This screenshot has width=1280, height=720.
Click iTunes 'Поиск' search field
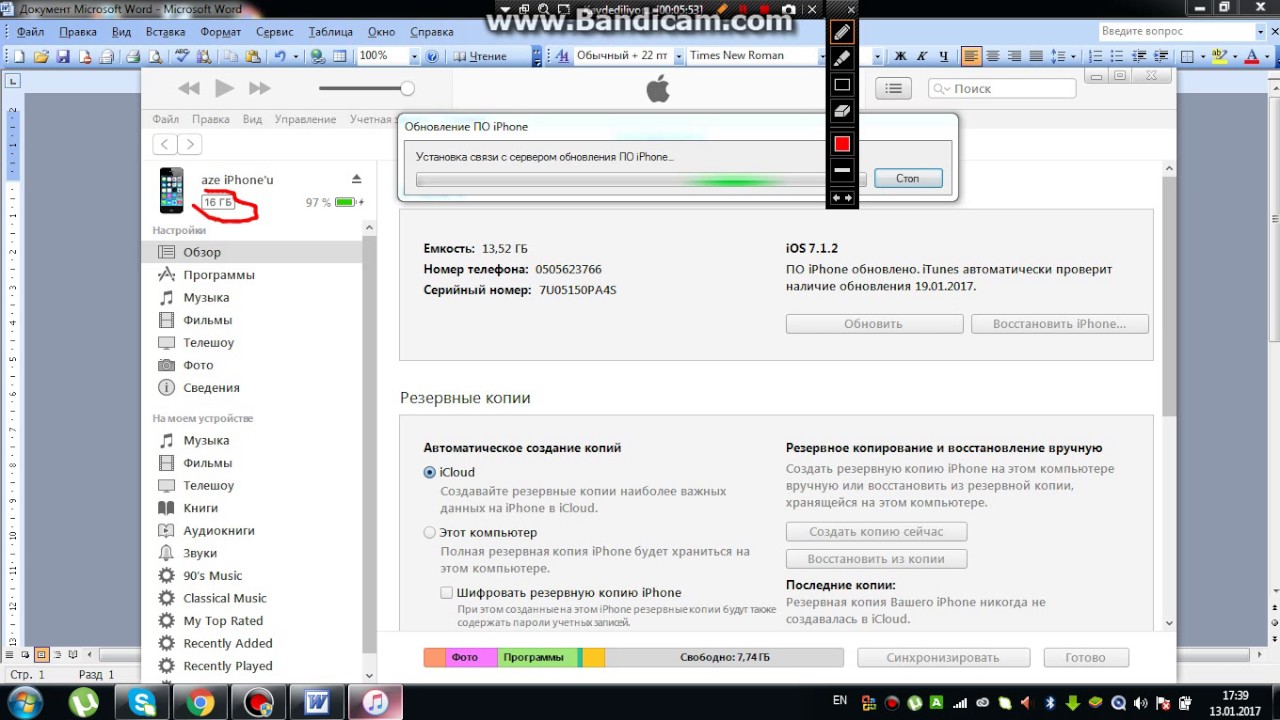pyautogui.click(x=1002, y=88)
